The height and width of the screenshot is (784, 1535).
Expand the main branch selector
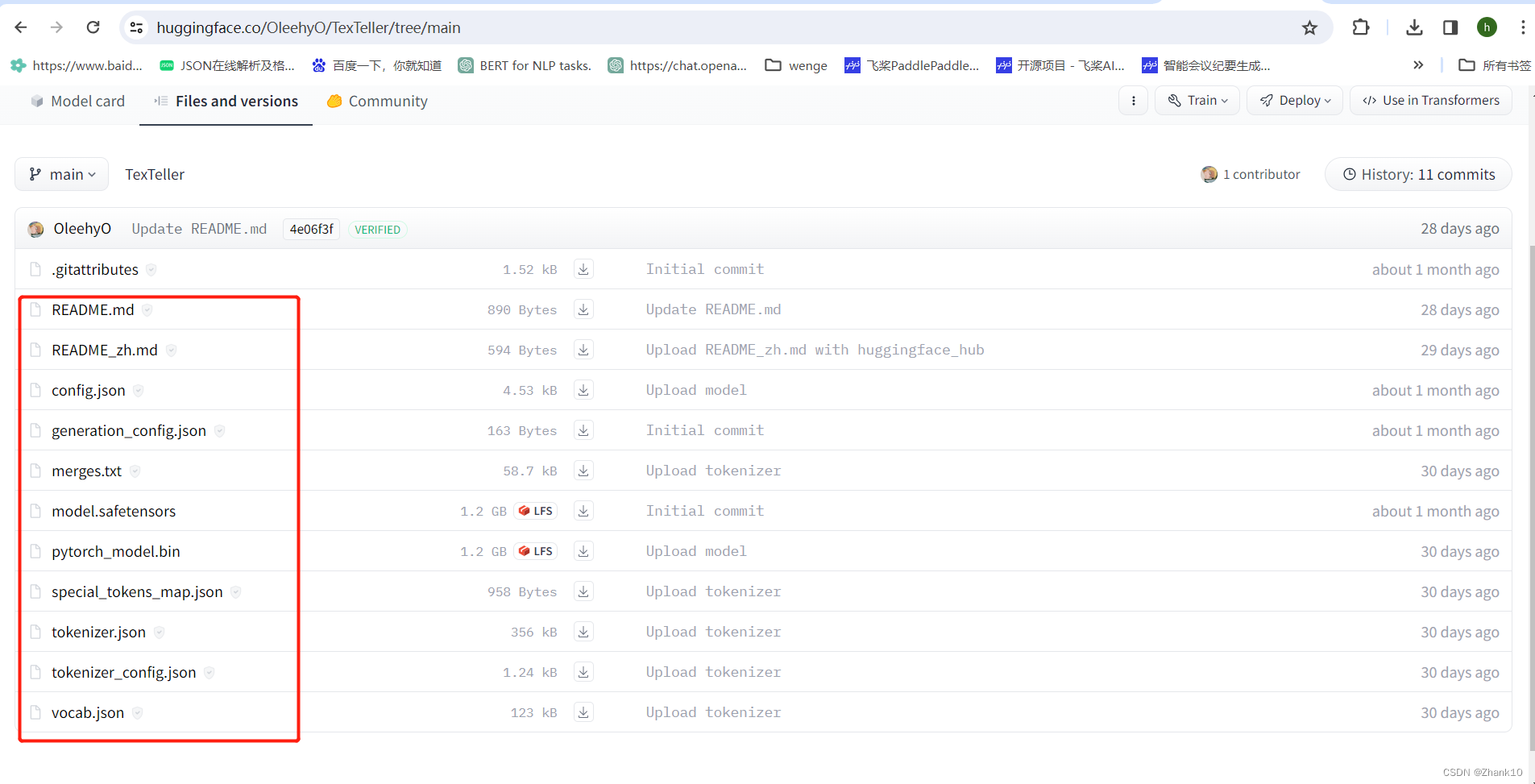click(62, 174)
